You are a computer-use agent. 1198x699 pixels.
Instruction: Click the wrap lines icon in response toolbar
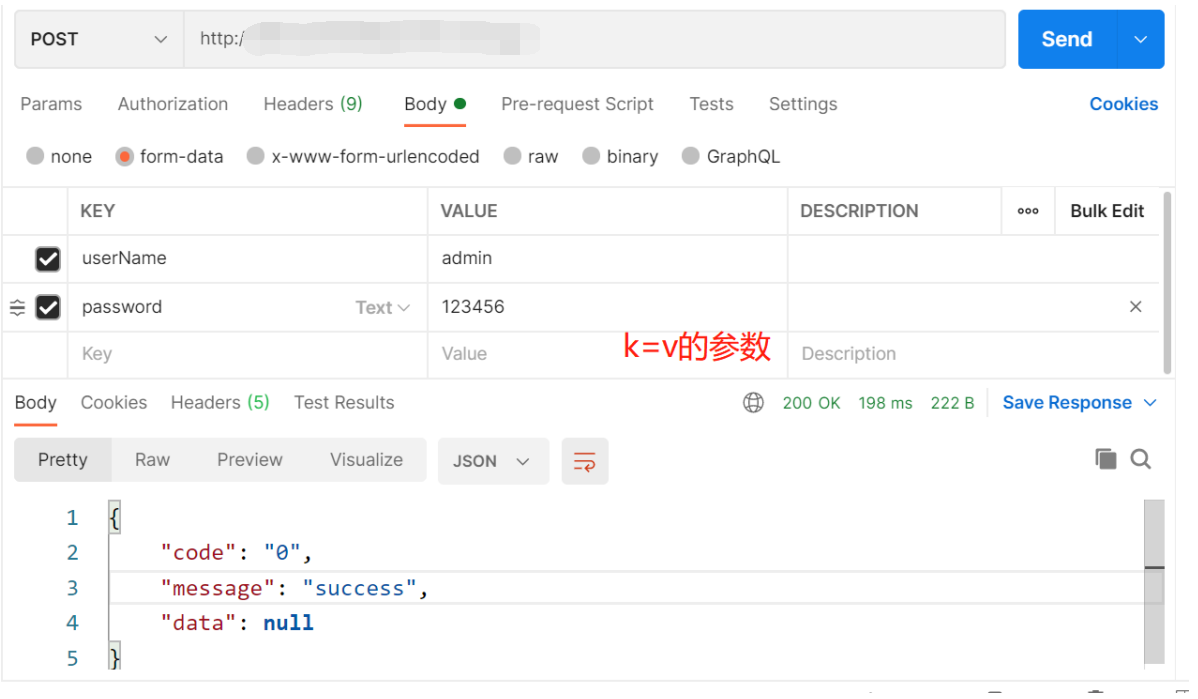click(584, 461)
